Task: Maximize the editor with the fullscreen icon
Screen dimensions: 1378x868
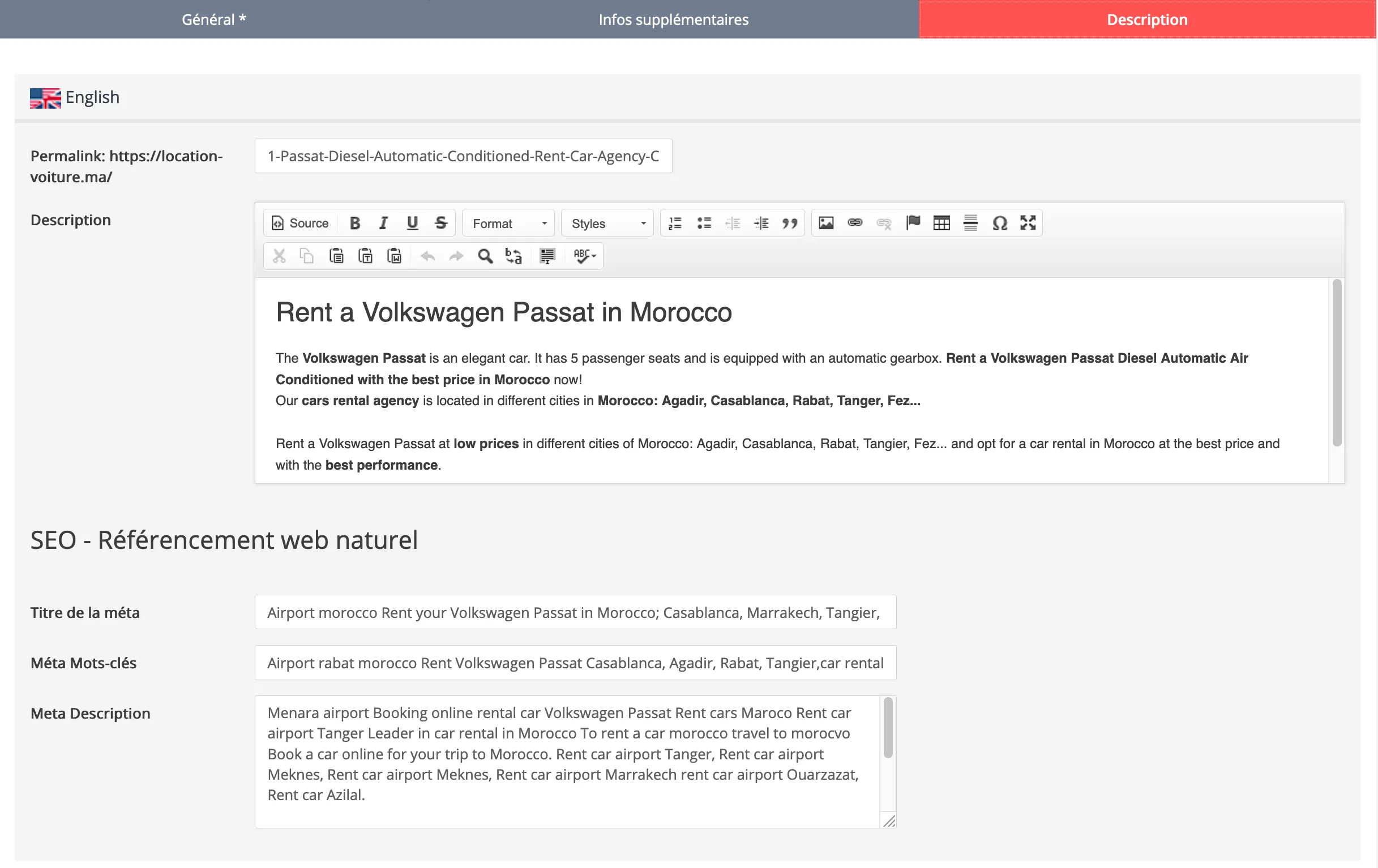Action: tap(1028, 223)
